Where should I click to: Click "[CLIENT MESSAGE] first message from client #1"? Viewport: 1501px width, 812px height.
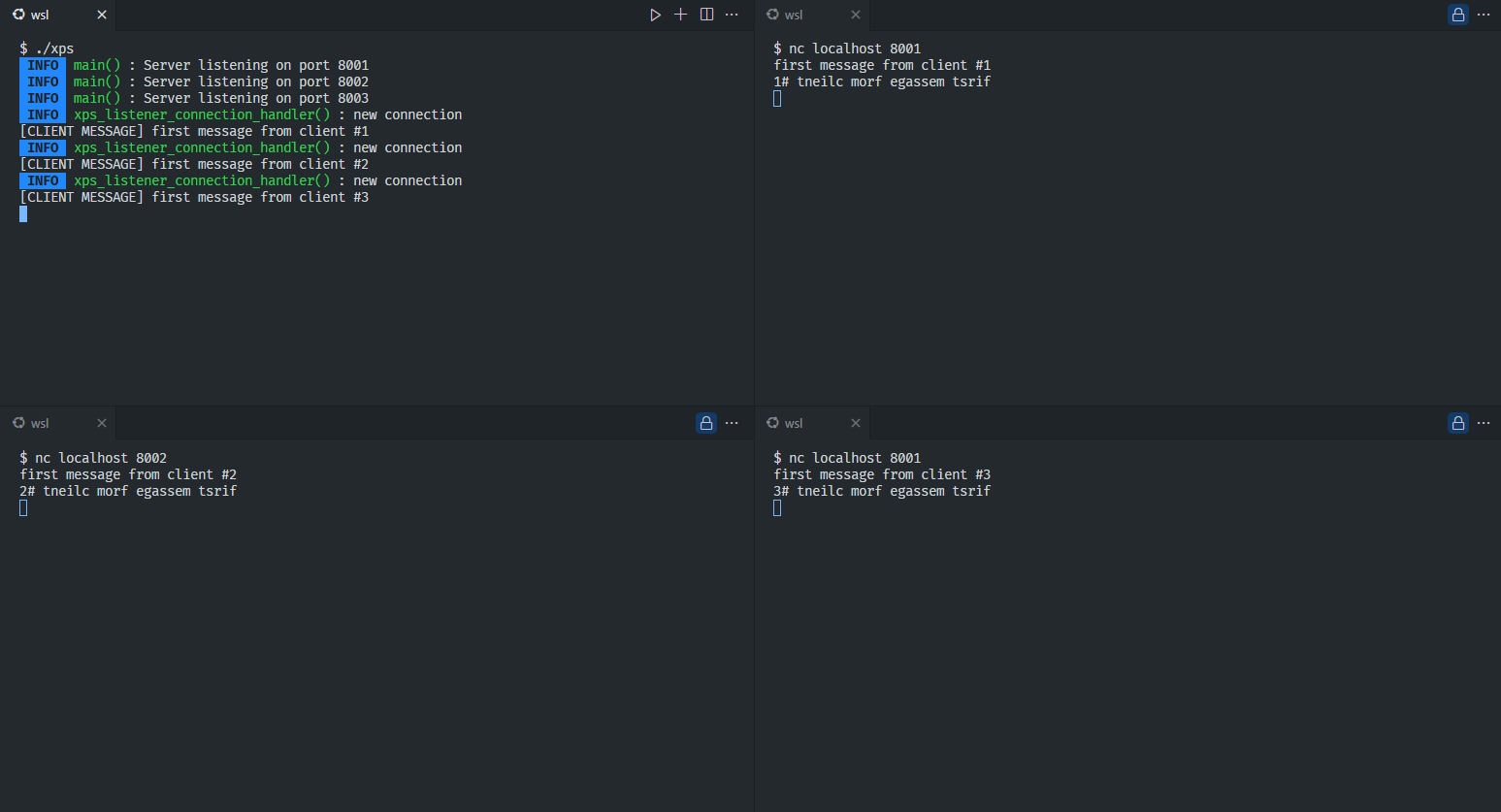194,131
